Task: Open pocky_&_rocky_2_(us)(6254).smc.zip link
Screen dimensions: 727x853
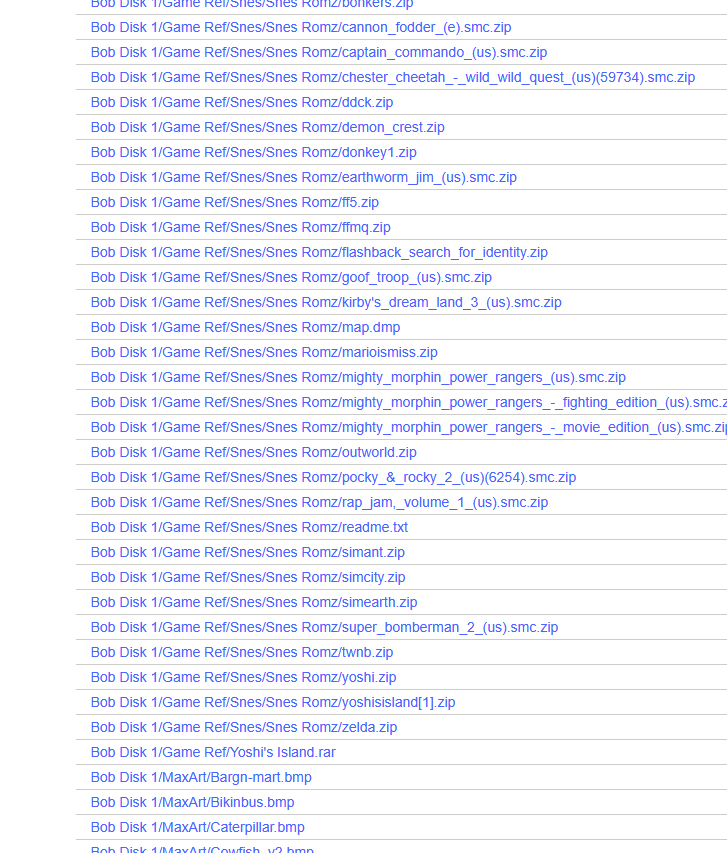Action: click(334, 478)
